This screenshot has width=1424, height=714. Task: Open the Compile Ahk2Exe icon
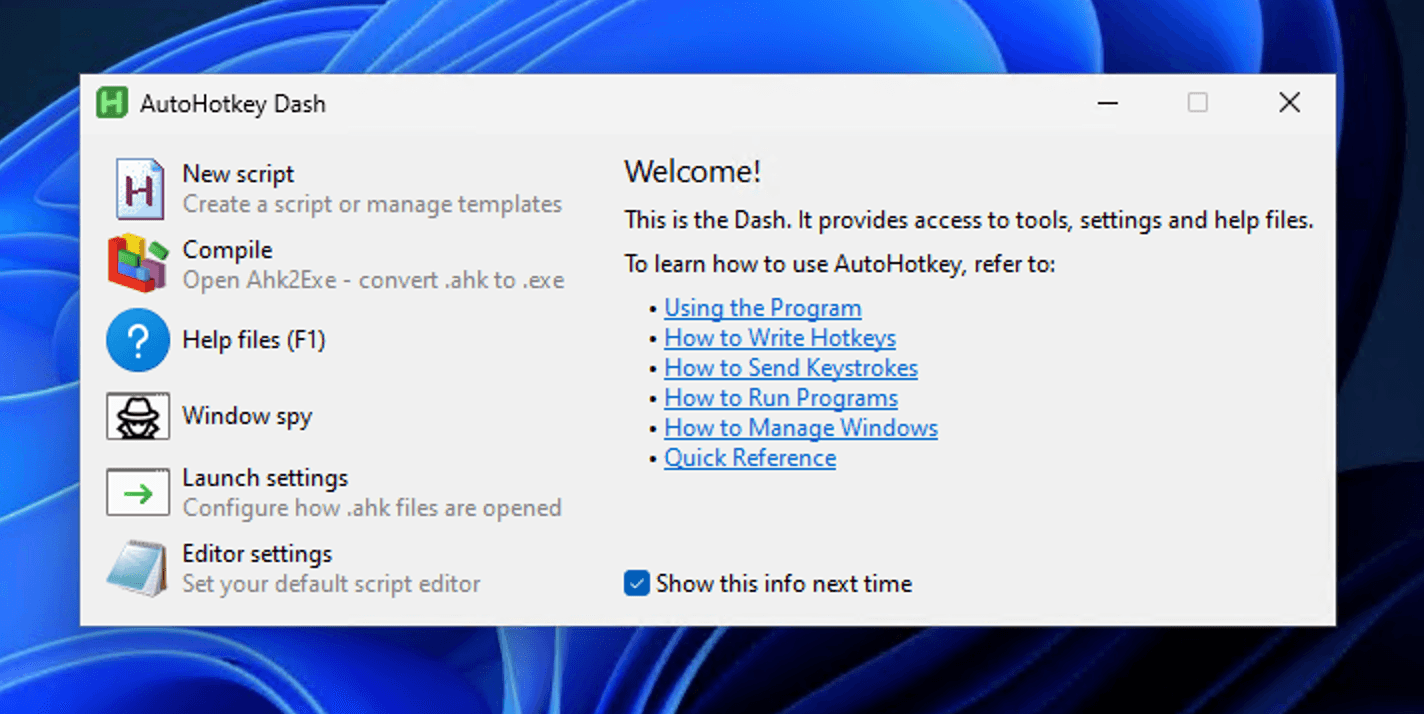click(138, 263)
